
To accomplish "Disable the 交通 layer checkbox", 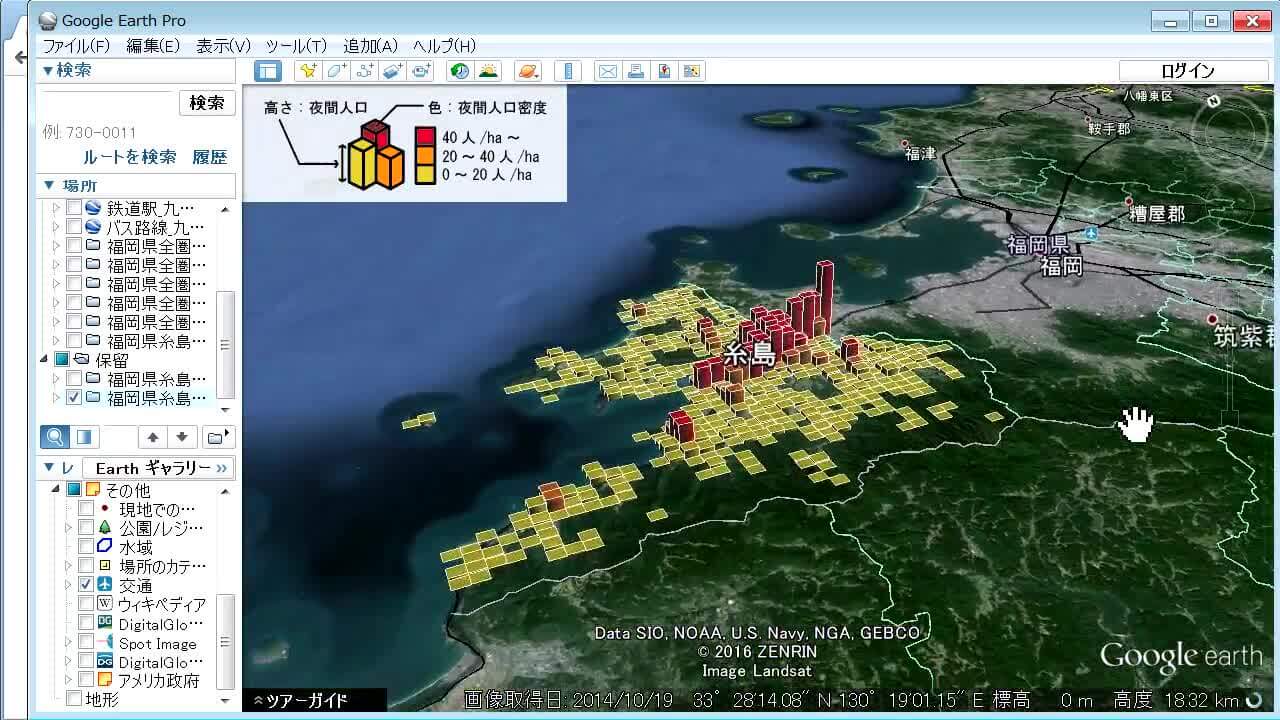I will (x=86, y=585).
